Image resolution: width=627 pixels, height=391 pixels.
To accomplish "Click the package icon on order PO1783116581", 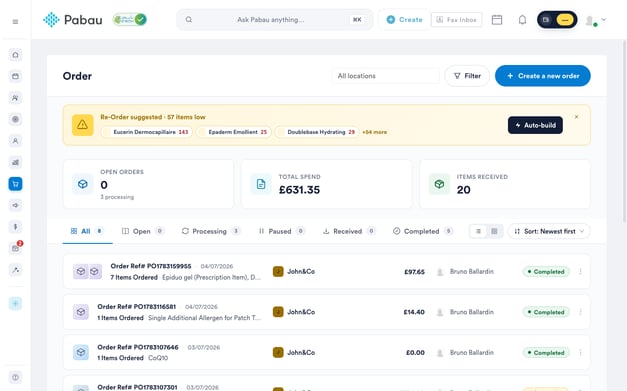I will pyautogui.click(x=81, y=312).
